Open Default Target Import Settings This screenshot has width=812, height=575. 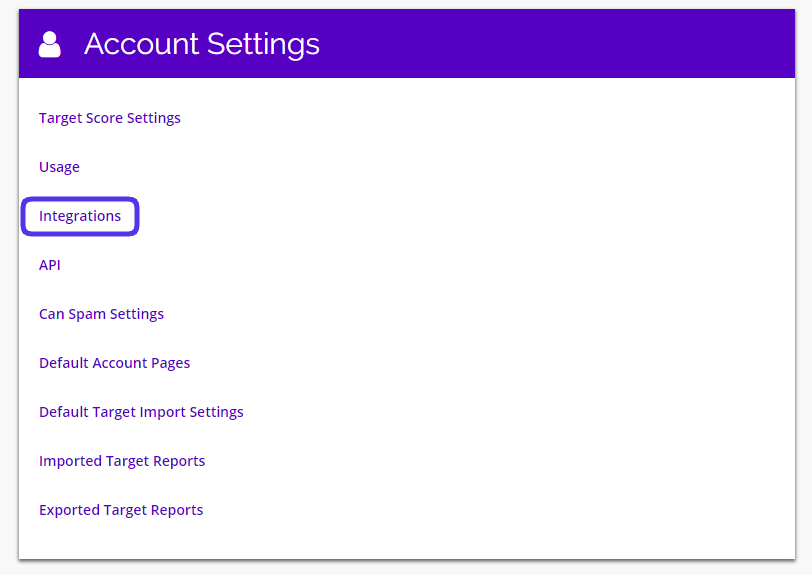[141, 412]
